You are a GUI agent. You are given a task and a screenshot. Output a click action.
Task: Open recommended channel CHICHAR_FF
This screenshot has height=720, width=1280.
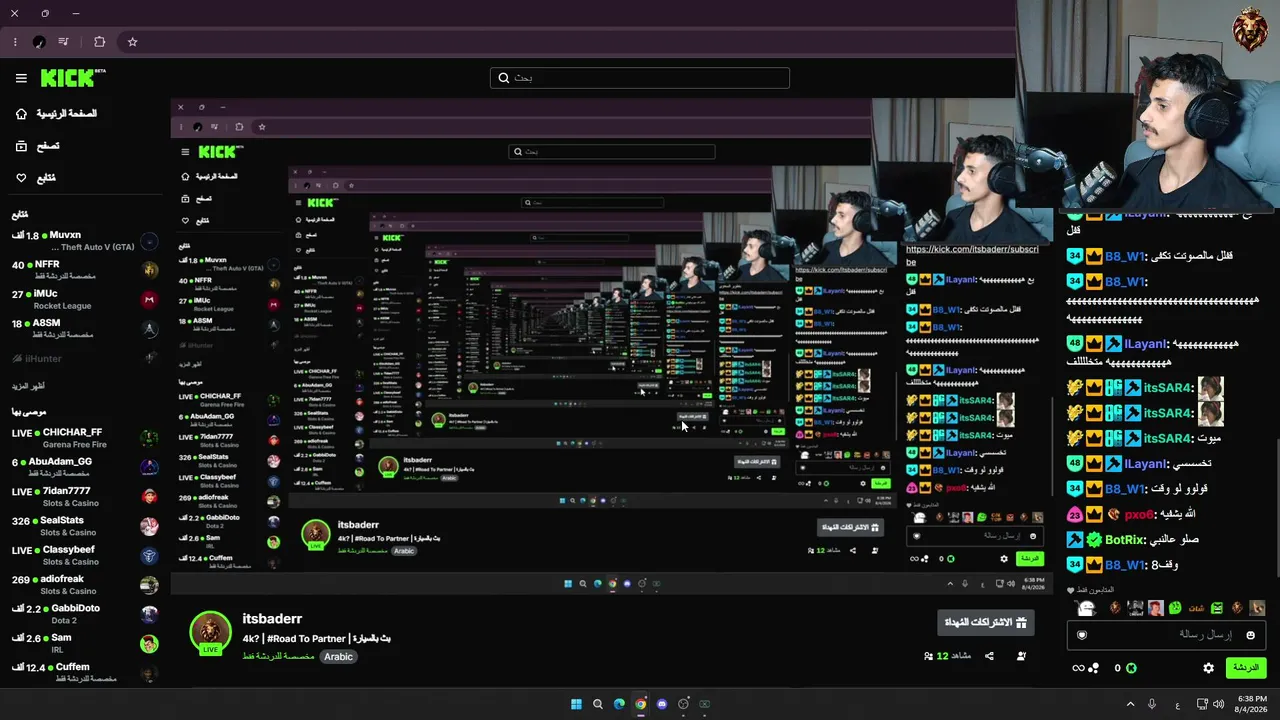[x=85, y=438]
